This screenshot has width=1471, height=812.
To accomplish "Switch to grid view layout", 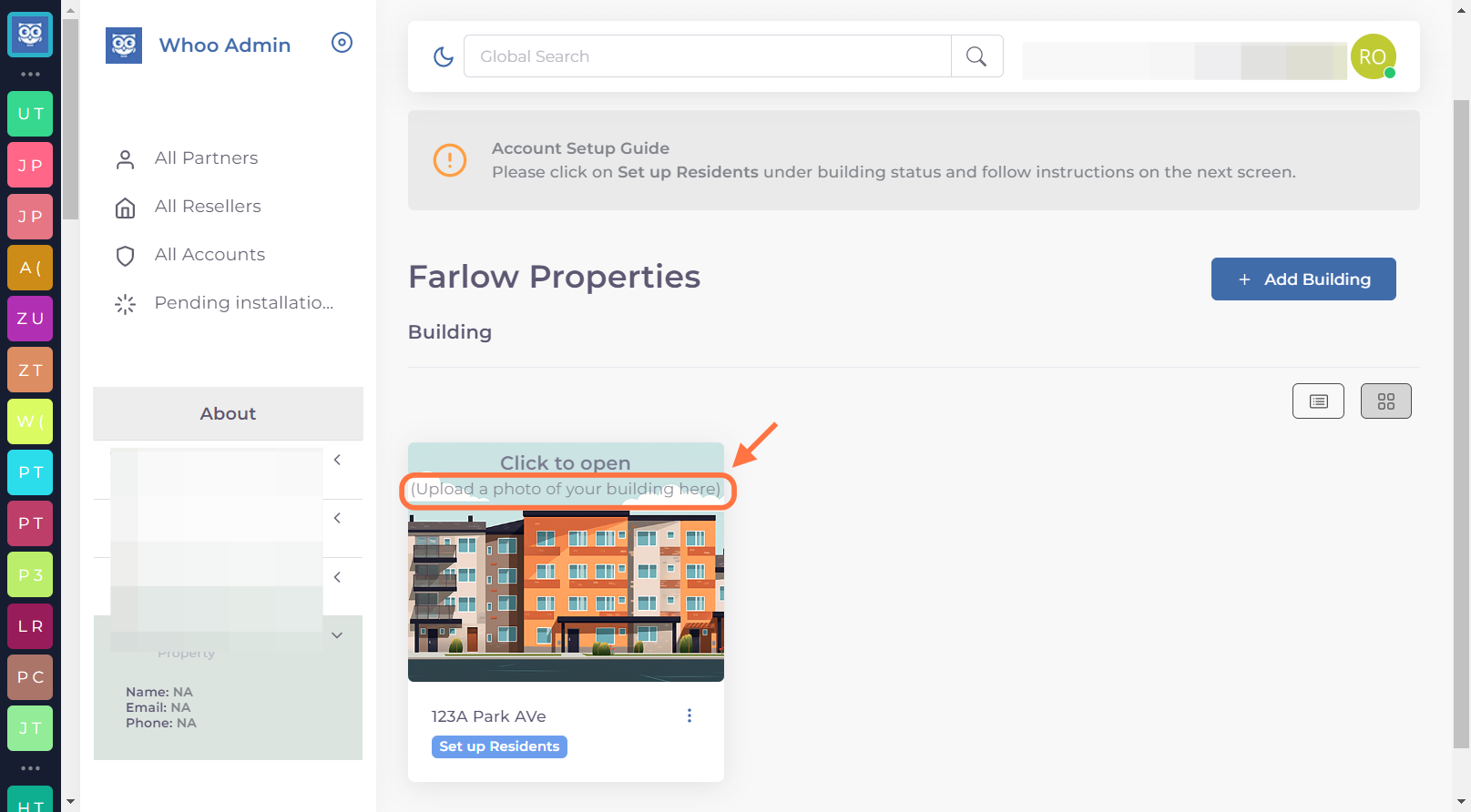I will (x=1386, y=401).
